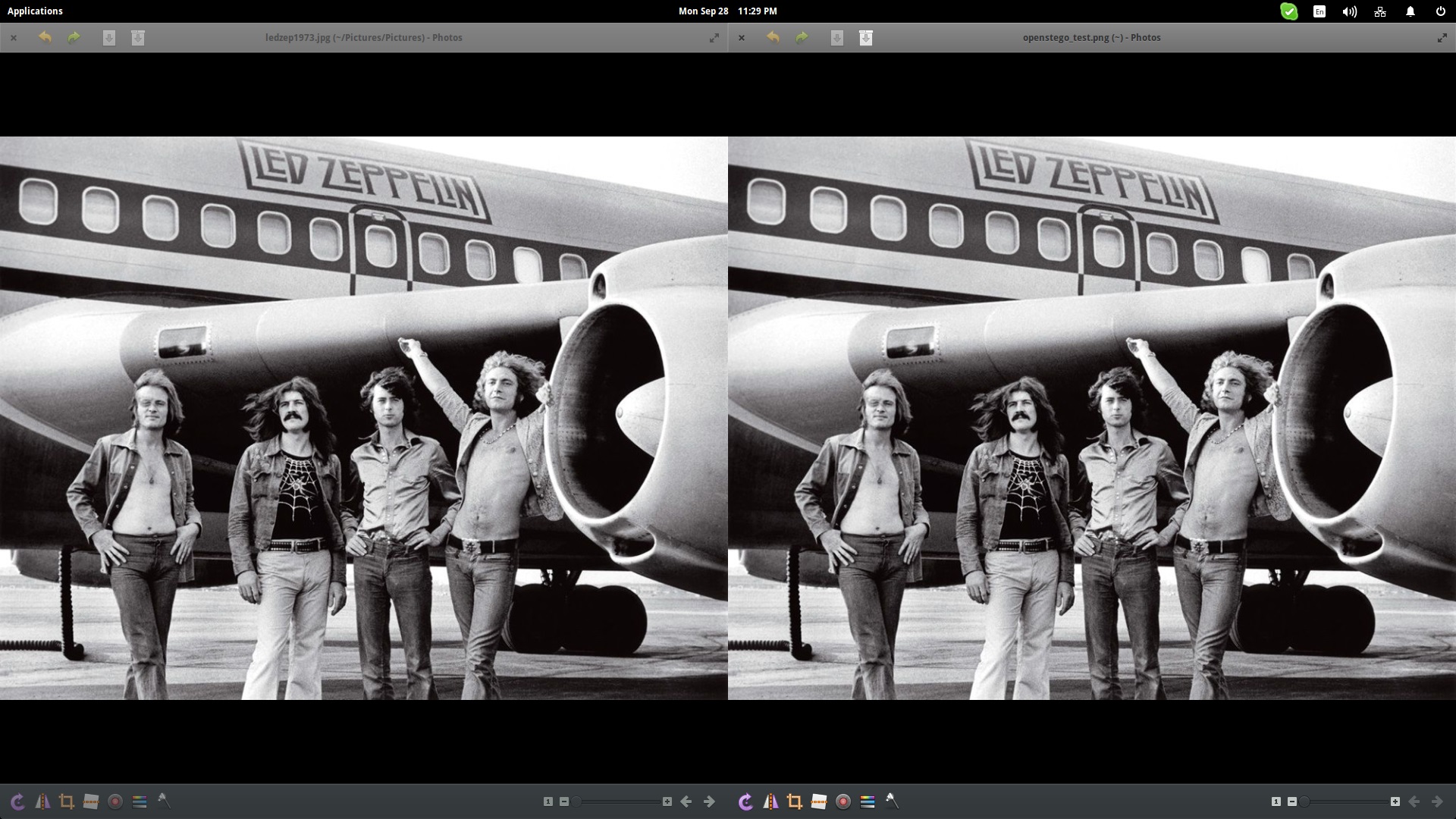Click Save As icon in ledzep1973.jpg window
The height and width of the screenshot is (819, 1456).
[x=137, y=38]
